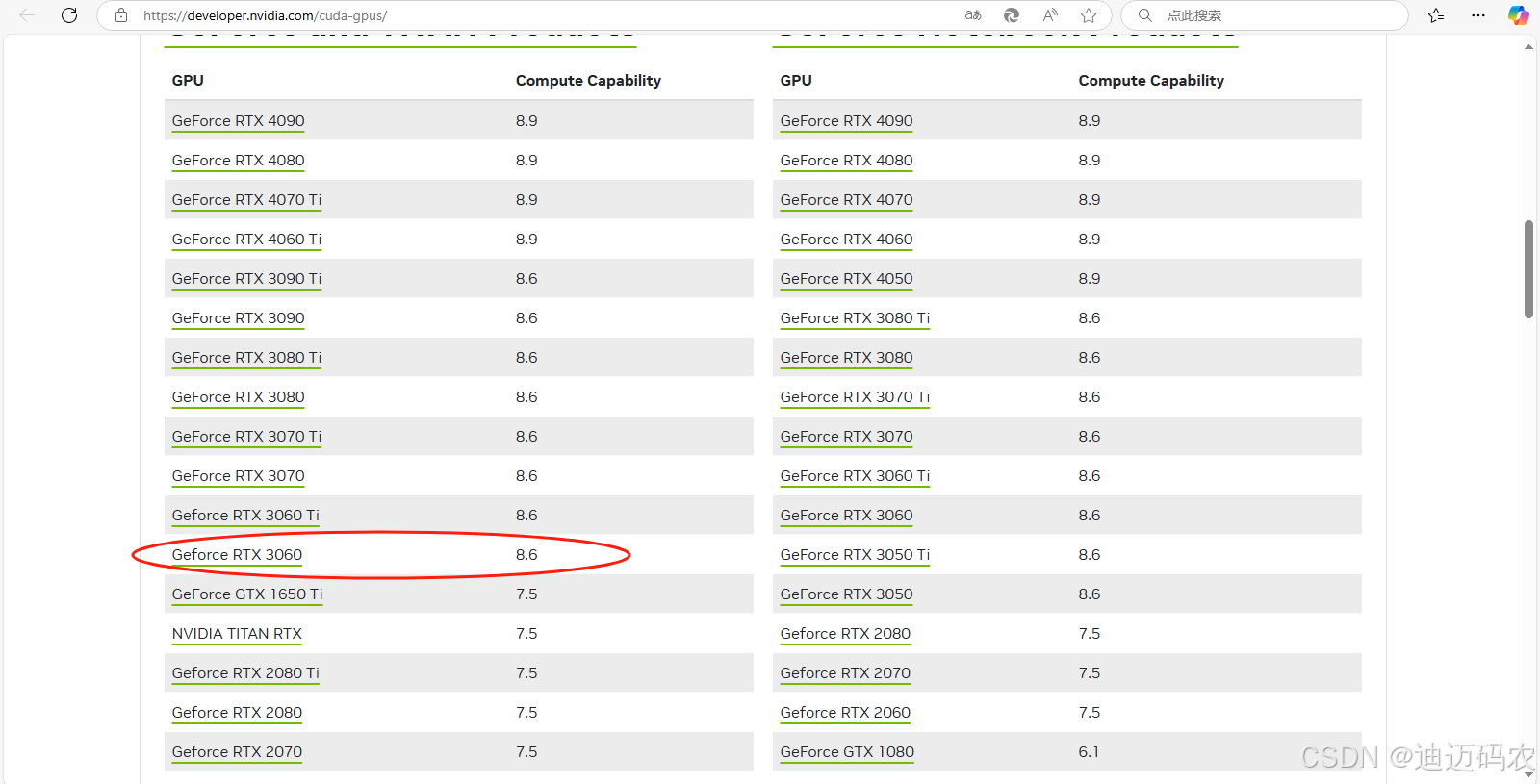1540x784 pixels.
Task: Open the GeForce RTX 4080 link in right table
Action: (846, 161)
